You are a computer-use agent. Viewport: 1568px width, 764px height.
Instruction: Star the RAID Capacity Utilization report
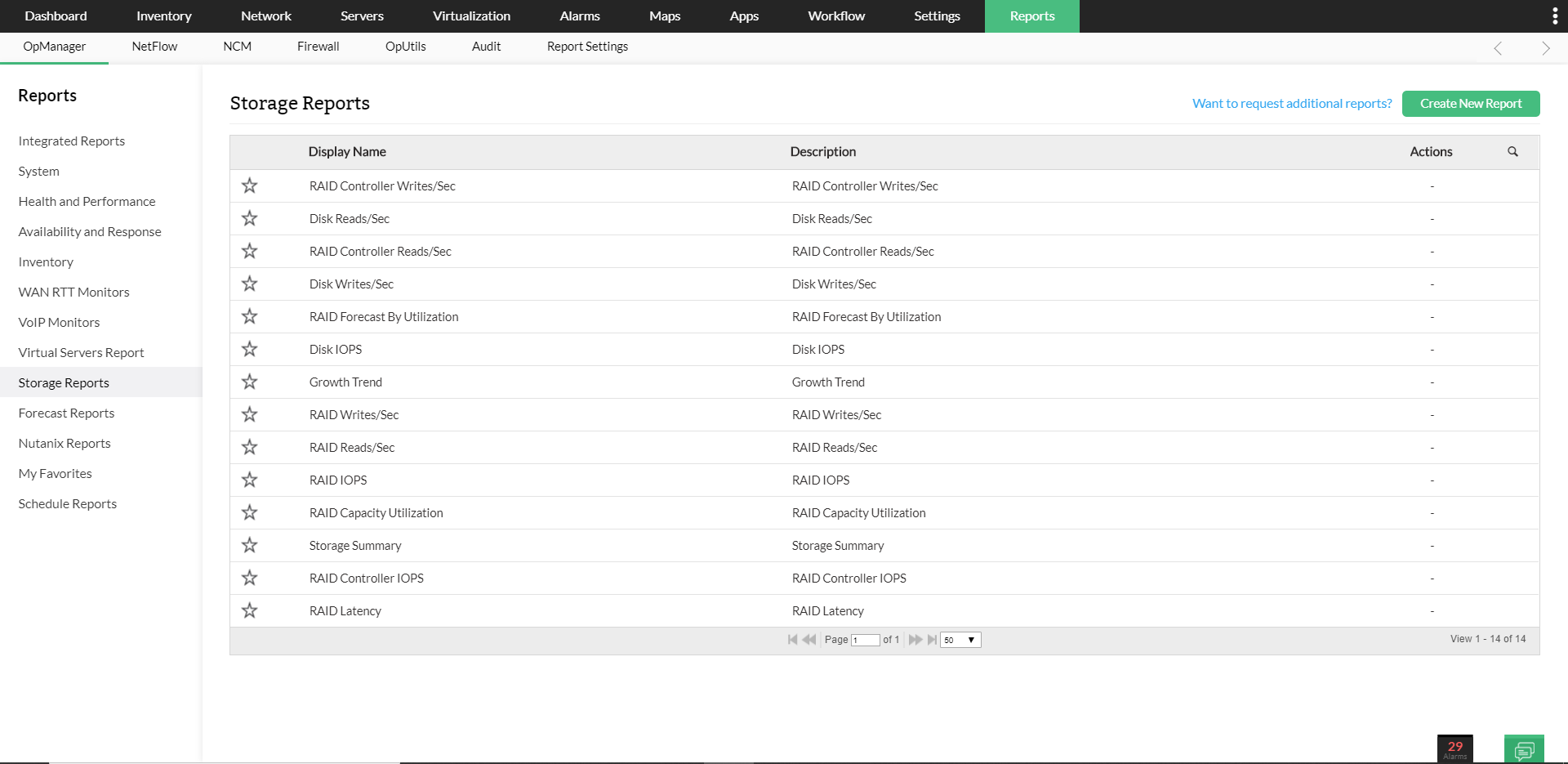[x=250, y=512]
